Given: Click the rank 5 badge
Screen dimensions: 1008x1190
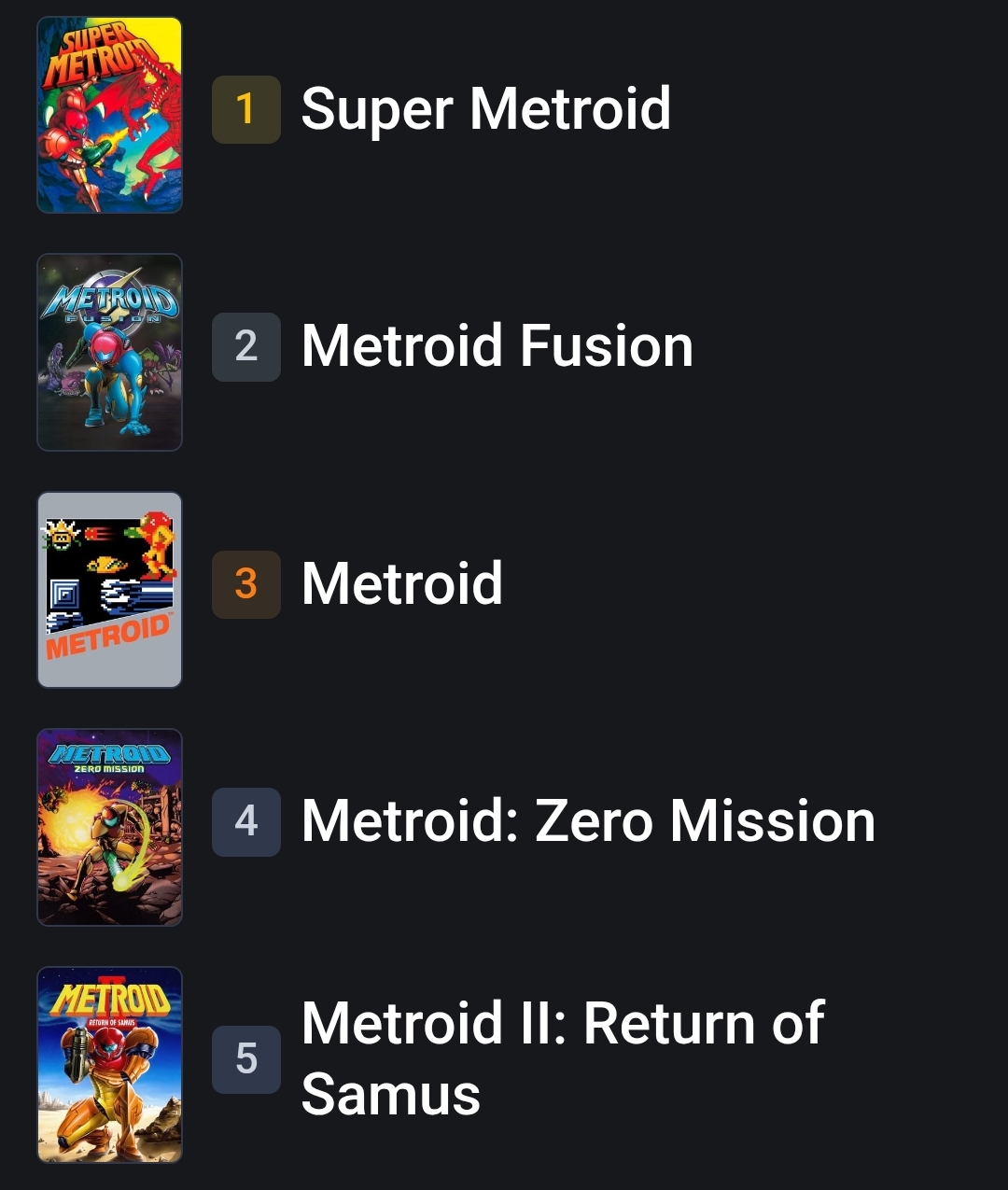Looking at the screenshot, I should tap(246, 1059).
